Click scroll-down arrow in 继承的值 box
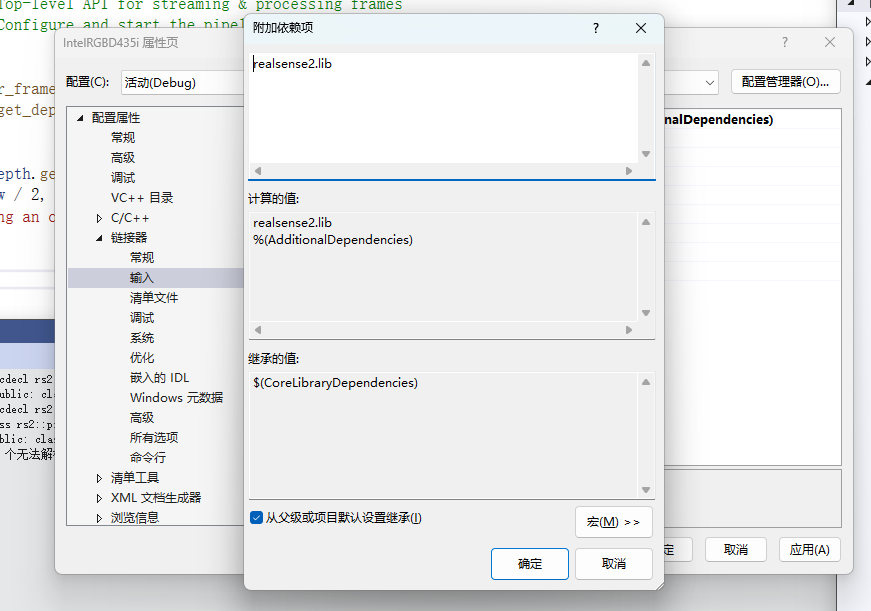The image size is (871, 611). pyautogui.click(x=646, y=489)
